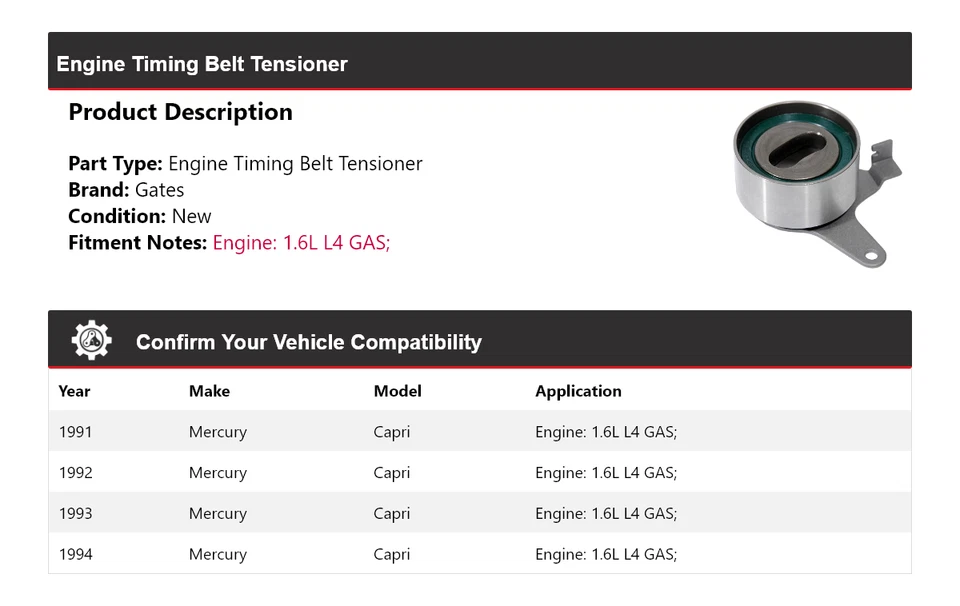The width and height of the screenshot is (960, 606).
Task: Select the 1992 year cell
Action: (x=75, y=473)
